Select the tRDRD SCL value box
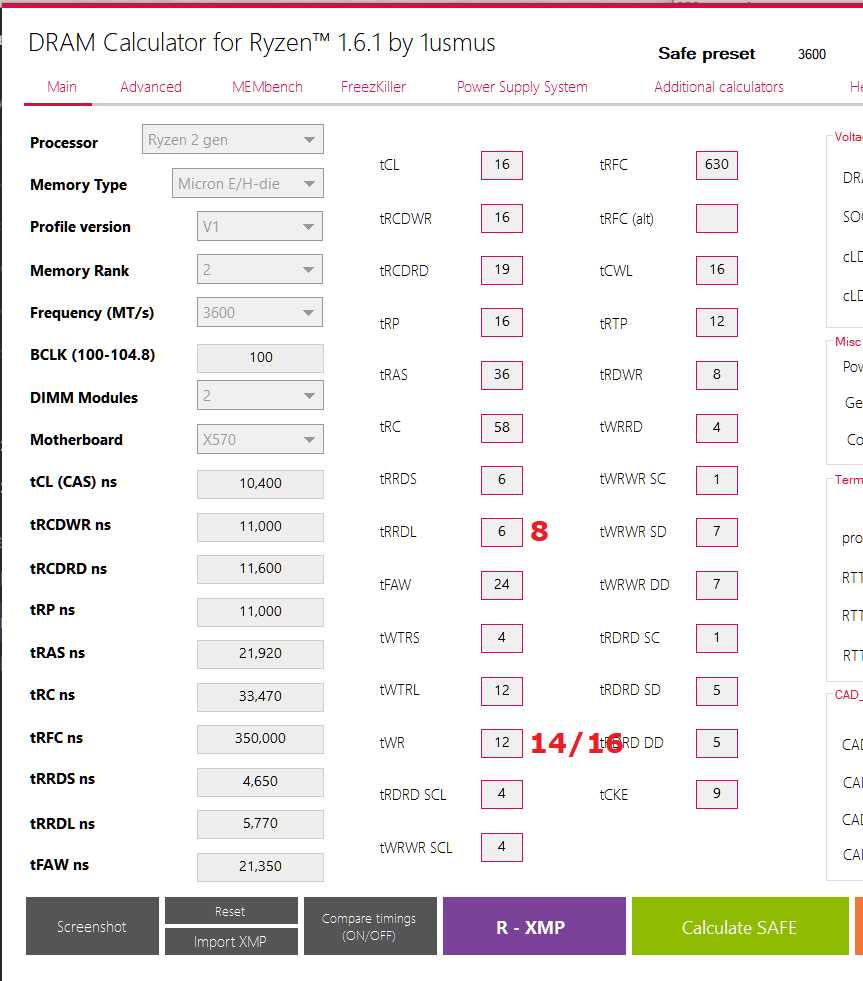 (x=502, y=795)
